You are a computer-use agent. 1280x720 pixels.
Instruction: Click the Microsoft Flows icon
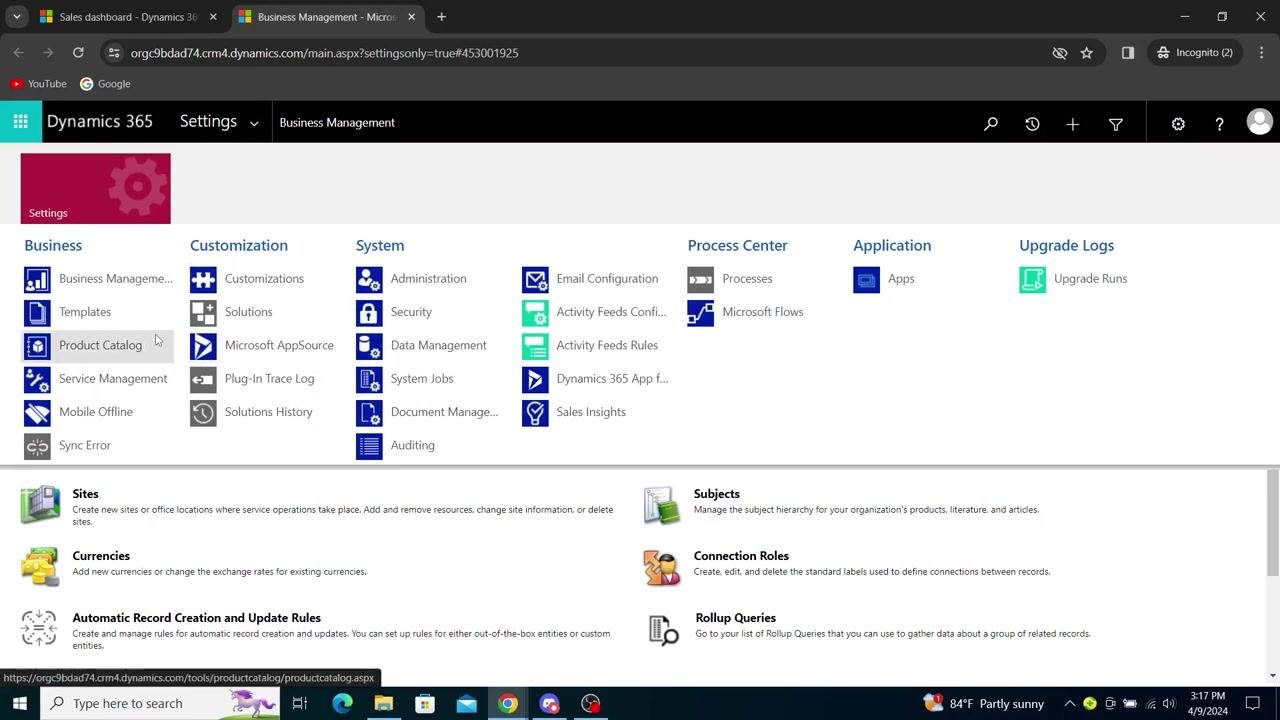pos(701,313)
